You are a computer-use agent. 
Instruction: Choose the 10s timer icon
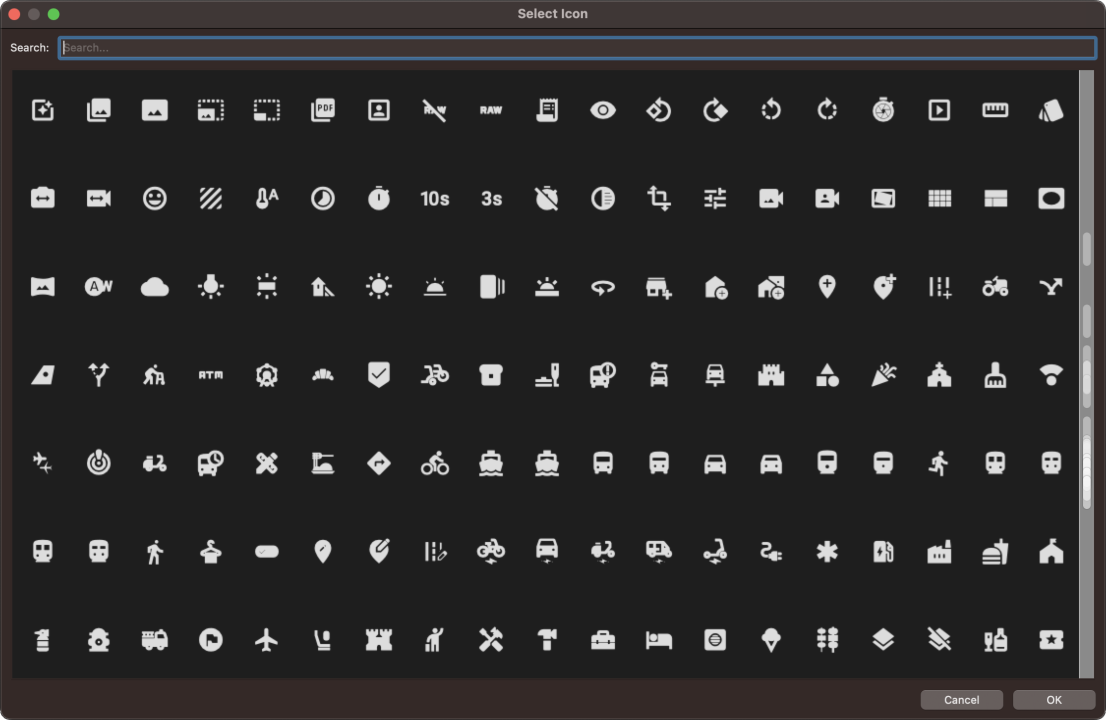(x=435, y=199)
